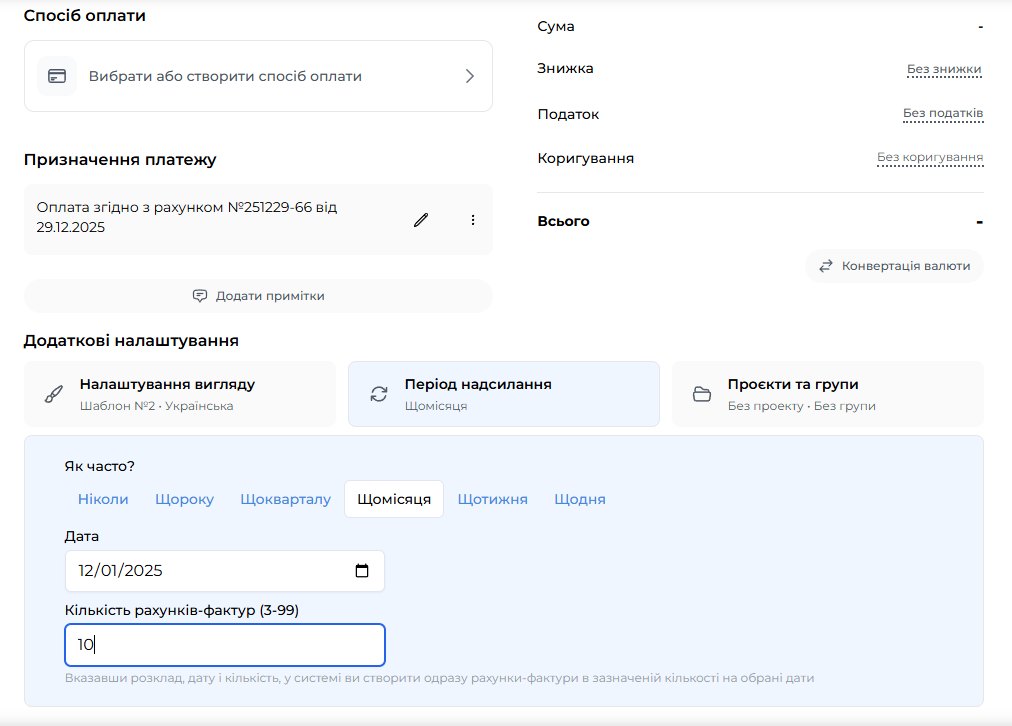Click the pencil edit icon for payment purpose
This screenshot has height=726, width=1012.
coord(421,220)
